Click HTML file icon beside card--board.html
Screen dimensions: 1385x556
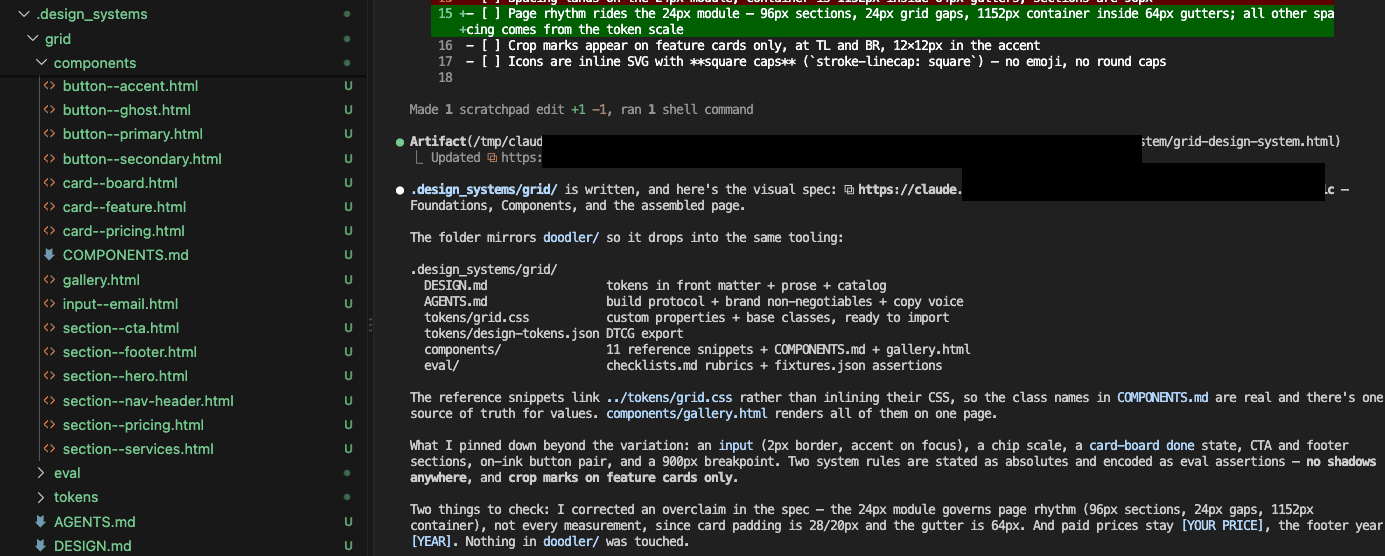(x=49, y=183)
